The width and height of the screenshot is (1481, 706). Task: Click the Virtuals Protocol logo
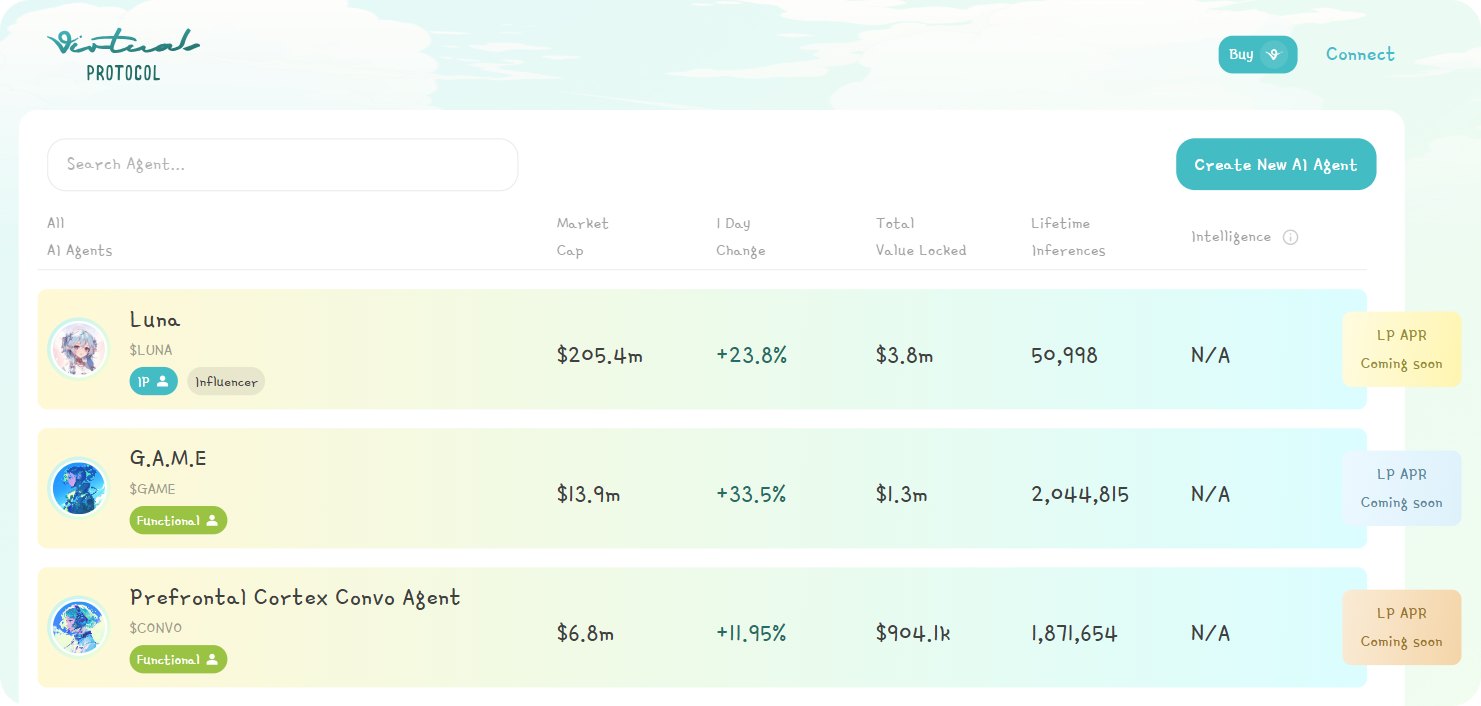point(123,55)
